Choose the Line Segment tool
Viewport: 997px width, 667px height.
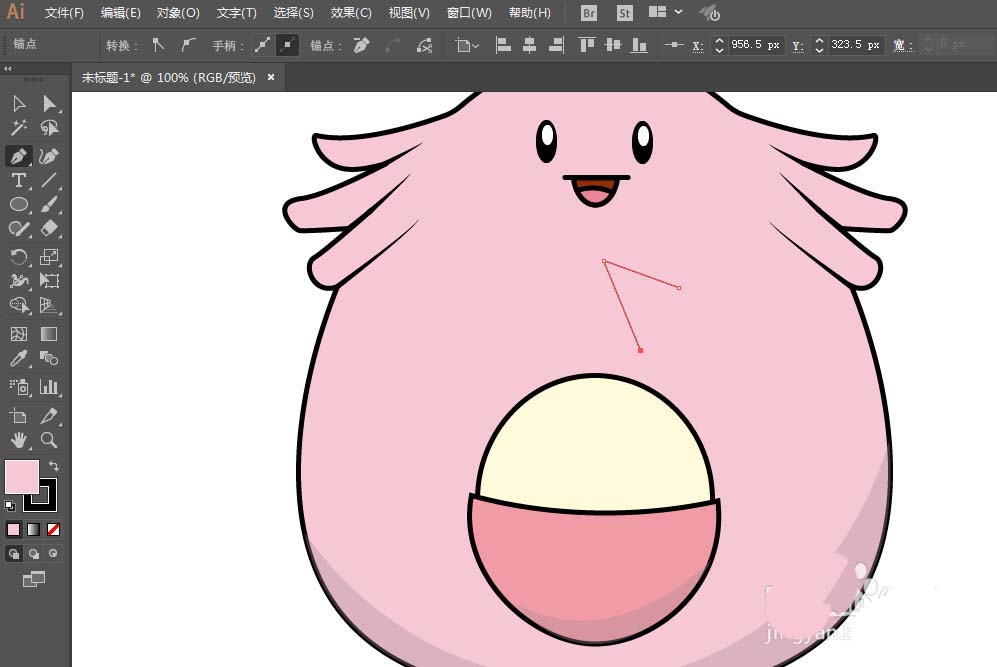click(x=49, y=181)
